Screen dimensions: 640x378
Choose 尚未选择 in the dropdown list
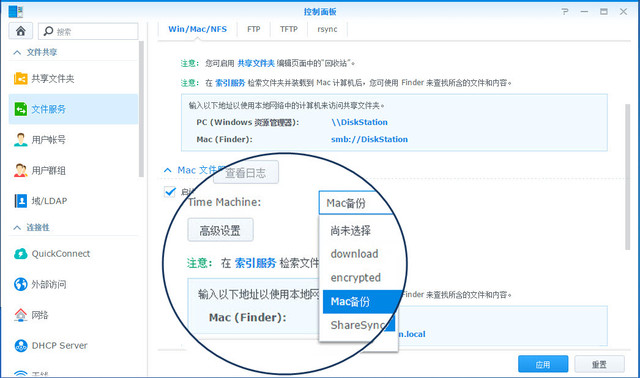point(351,231)
